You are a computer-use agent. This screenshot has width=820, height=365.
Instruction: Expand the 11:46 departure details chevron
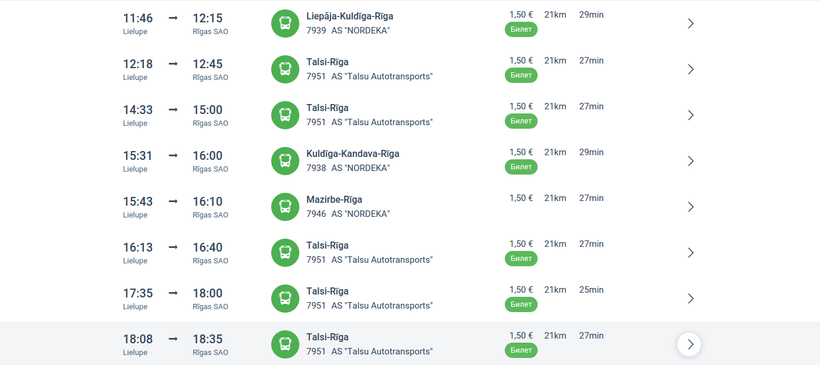[690, 24]
